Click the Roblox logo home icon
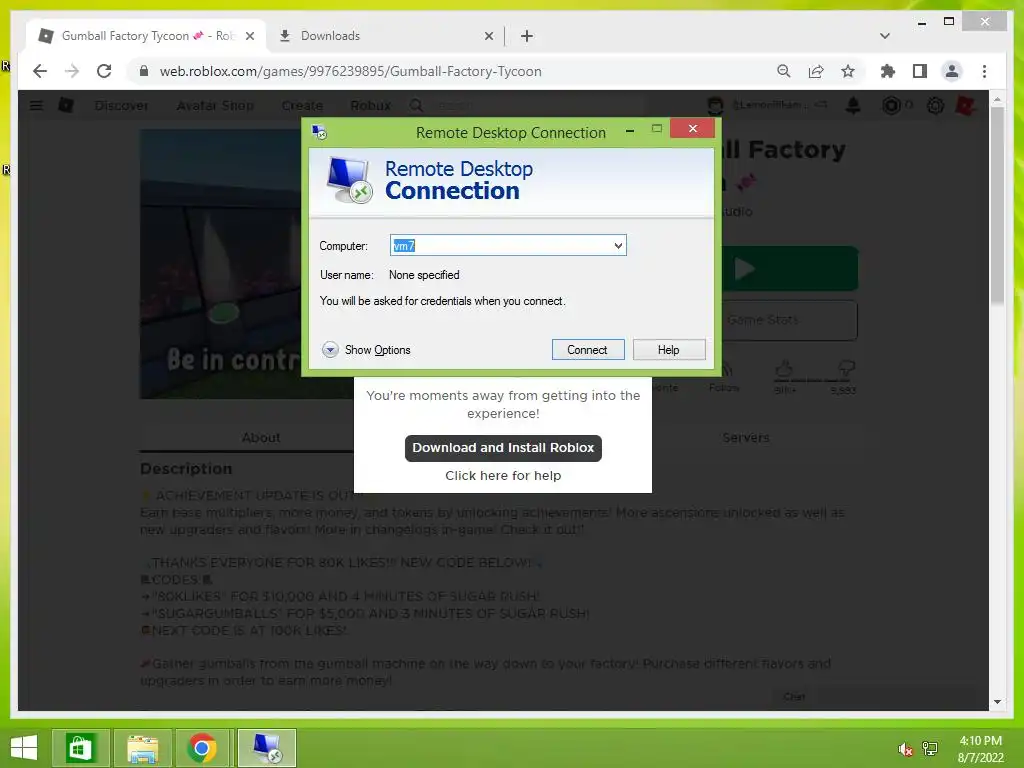This screenshot has height=768, width=1024. click(x=66, y=105)
